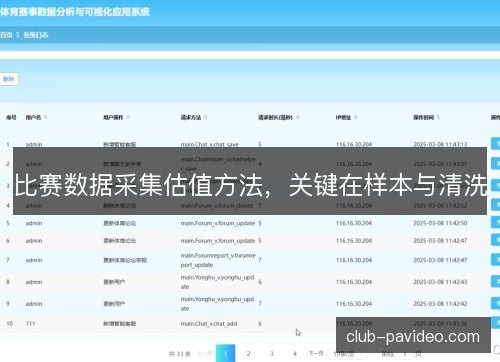The height and width of the screenshot is (362, 500).
Task: Click the request duration 6 in row 10
Action: click(x=260, y=324)
